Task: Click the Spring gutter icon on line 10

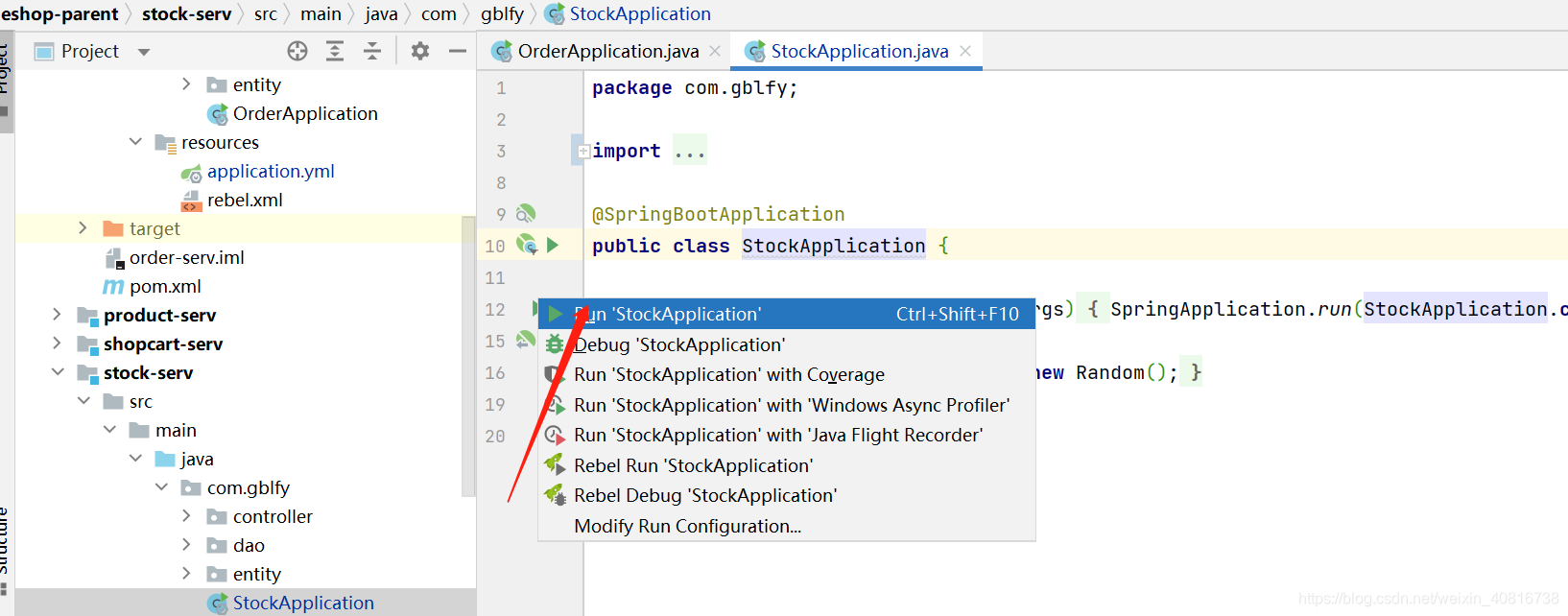Action: click(x=526, y=245)
